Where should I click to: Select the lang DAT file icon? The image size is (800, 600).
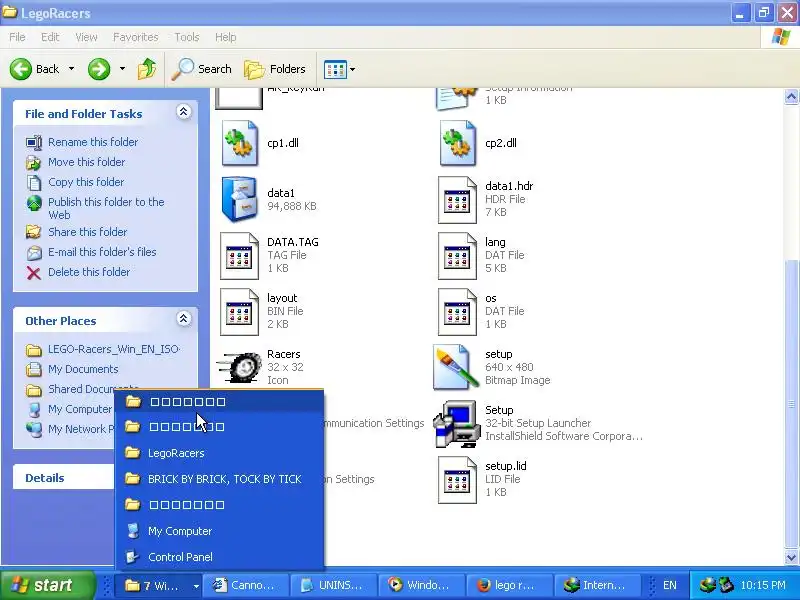pos(457,256)
